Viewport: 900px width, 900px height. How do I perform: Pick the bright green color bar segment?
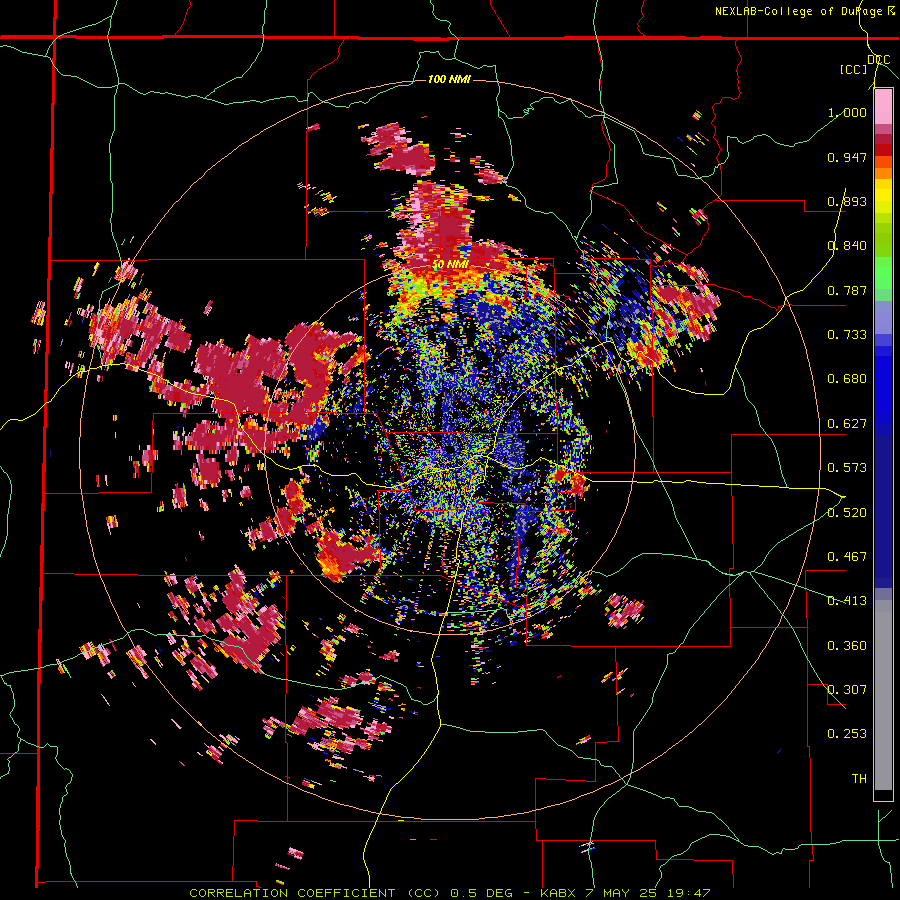(x=883, y=273)
